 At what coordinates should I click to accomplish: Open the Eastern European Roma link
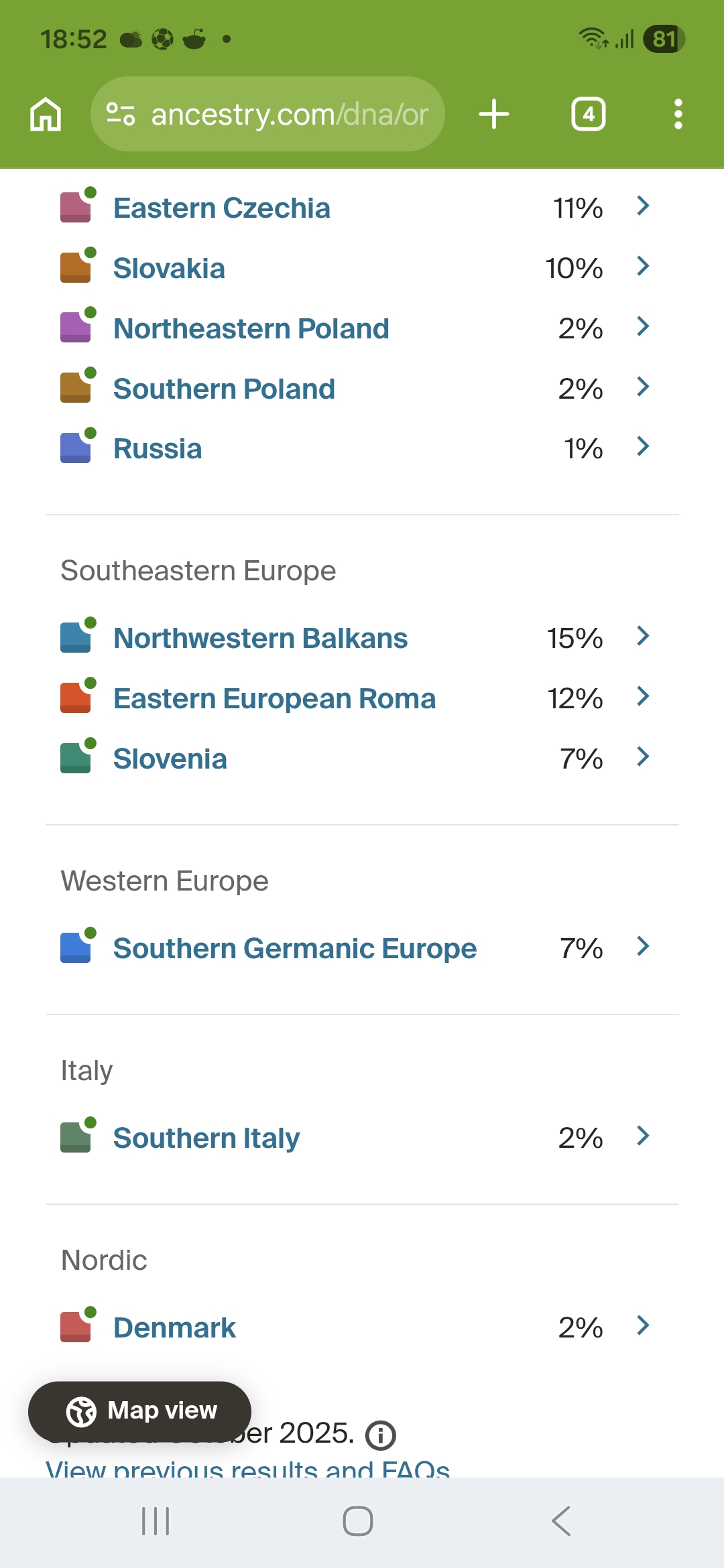click(x=274, y=699)
